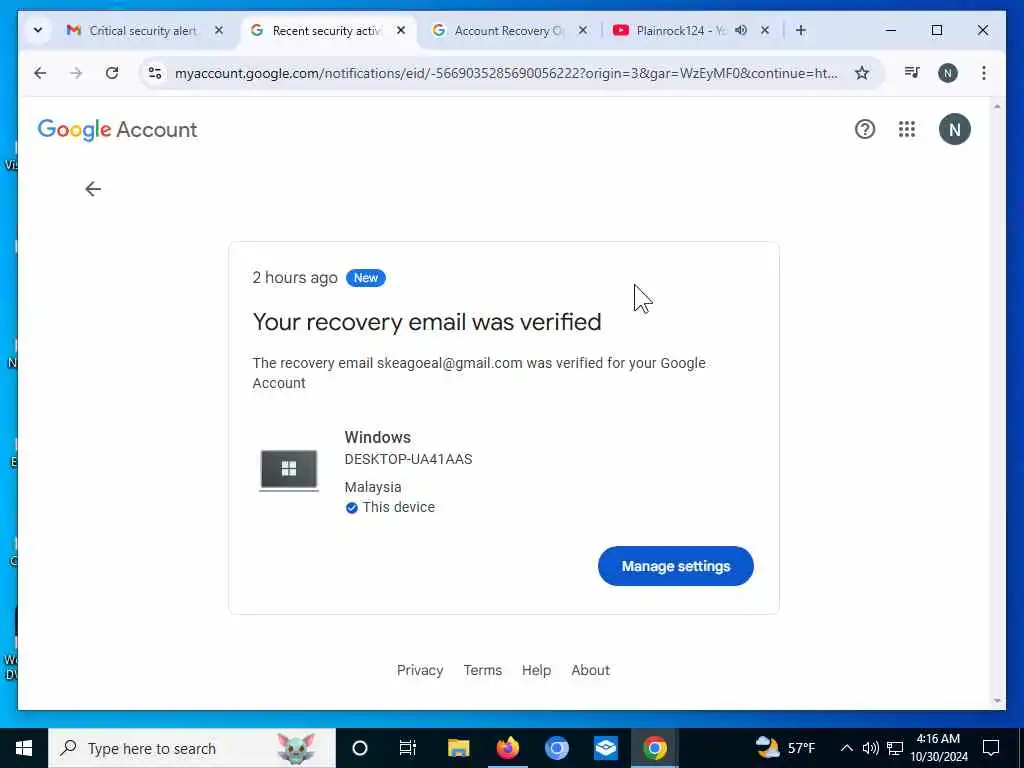This screenshot has width=1024, height=768.
Task: Click the myaccount.google.com address bar
Action: pos(506,73)
